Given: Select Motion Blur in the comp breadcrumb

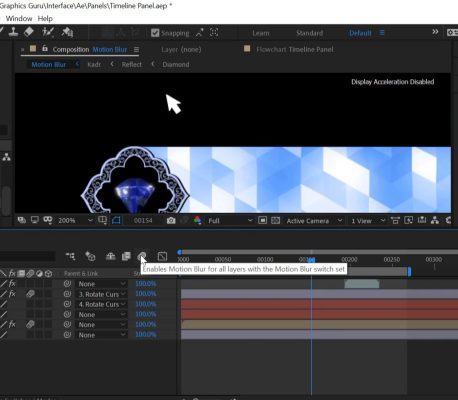Looking at the screenshot, I should [49, 65].
